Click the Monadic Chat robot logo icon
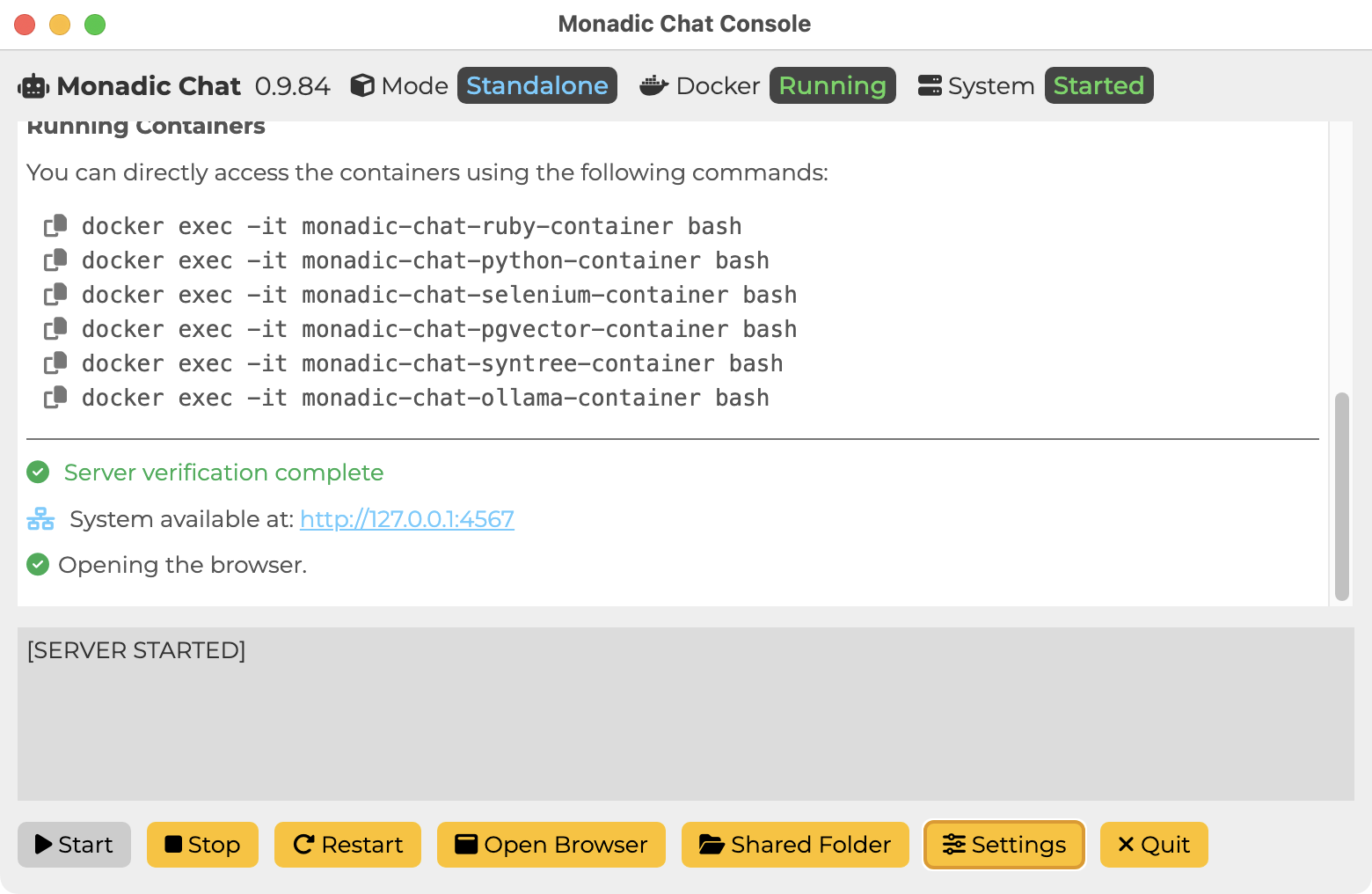This screenshot has height=894, width=1372. 33,86
